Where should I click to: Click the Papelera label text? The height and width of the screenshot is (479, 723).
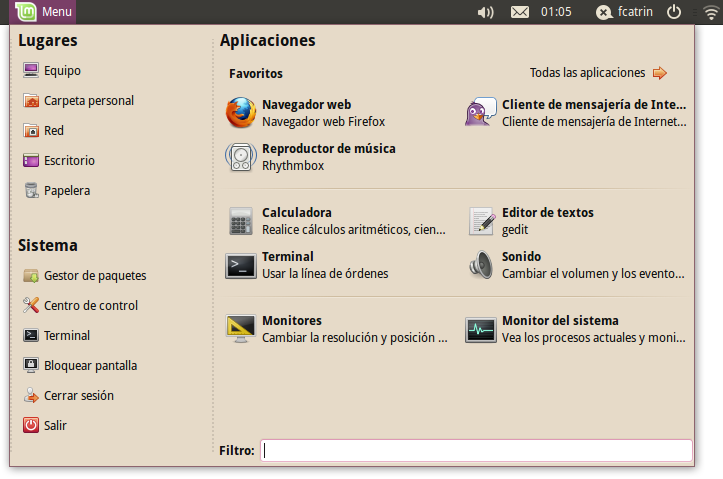point(67,190)
